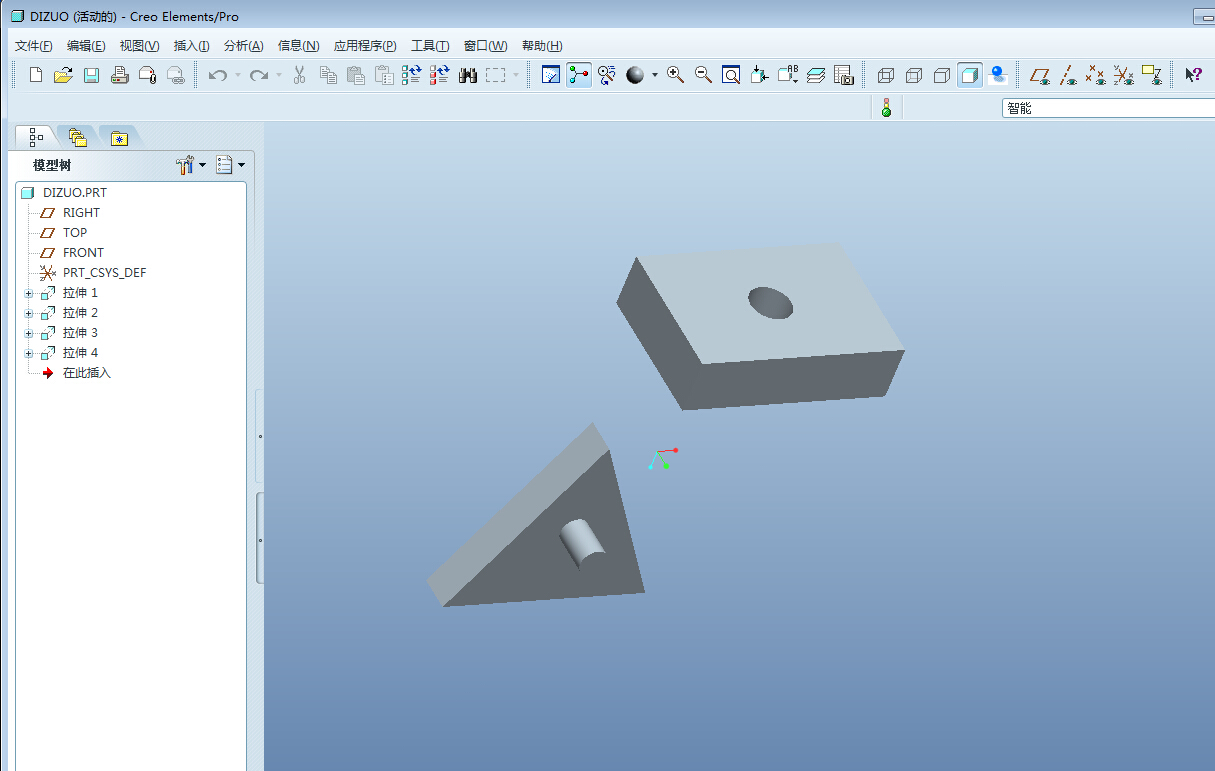The image size is (1215, 771).
Task: Click the selection box tool icon
Action: [495, 75]
